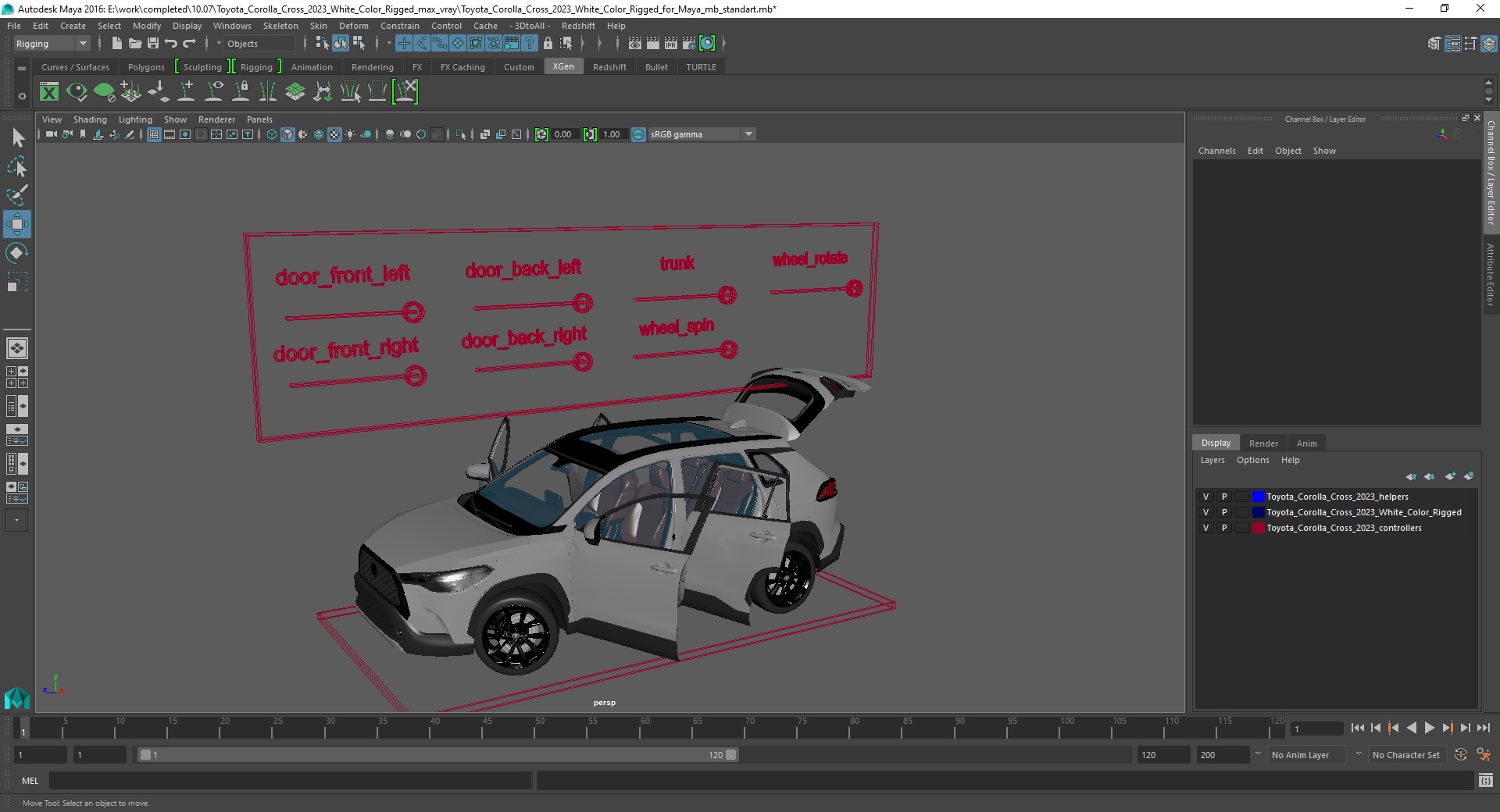Click the playback end time field showing 120
This screenshot has height=812, width=1500.
point(1162,755)
